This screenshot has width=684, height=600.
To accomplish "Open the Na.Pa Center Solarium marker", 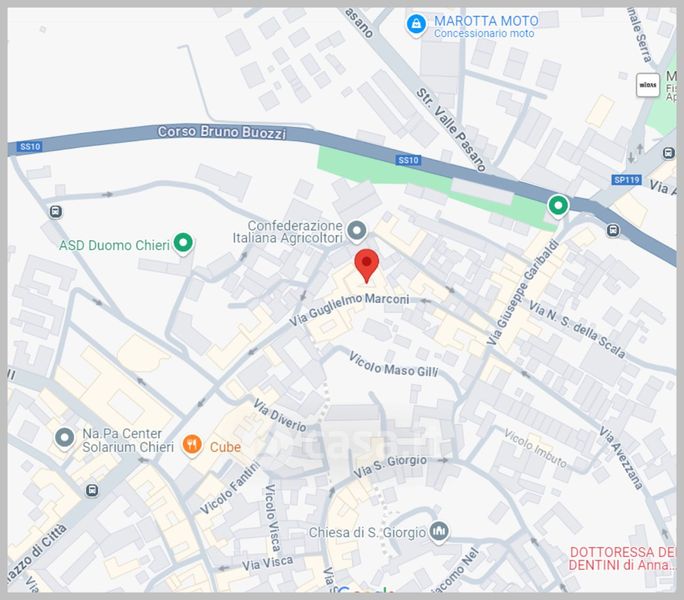I will (65, 438).
